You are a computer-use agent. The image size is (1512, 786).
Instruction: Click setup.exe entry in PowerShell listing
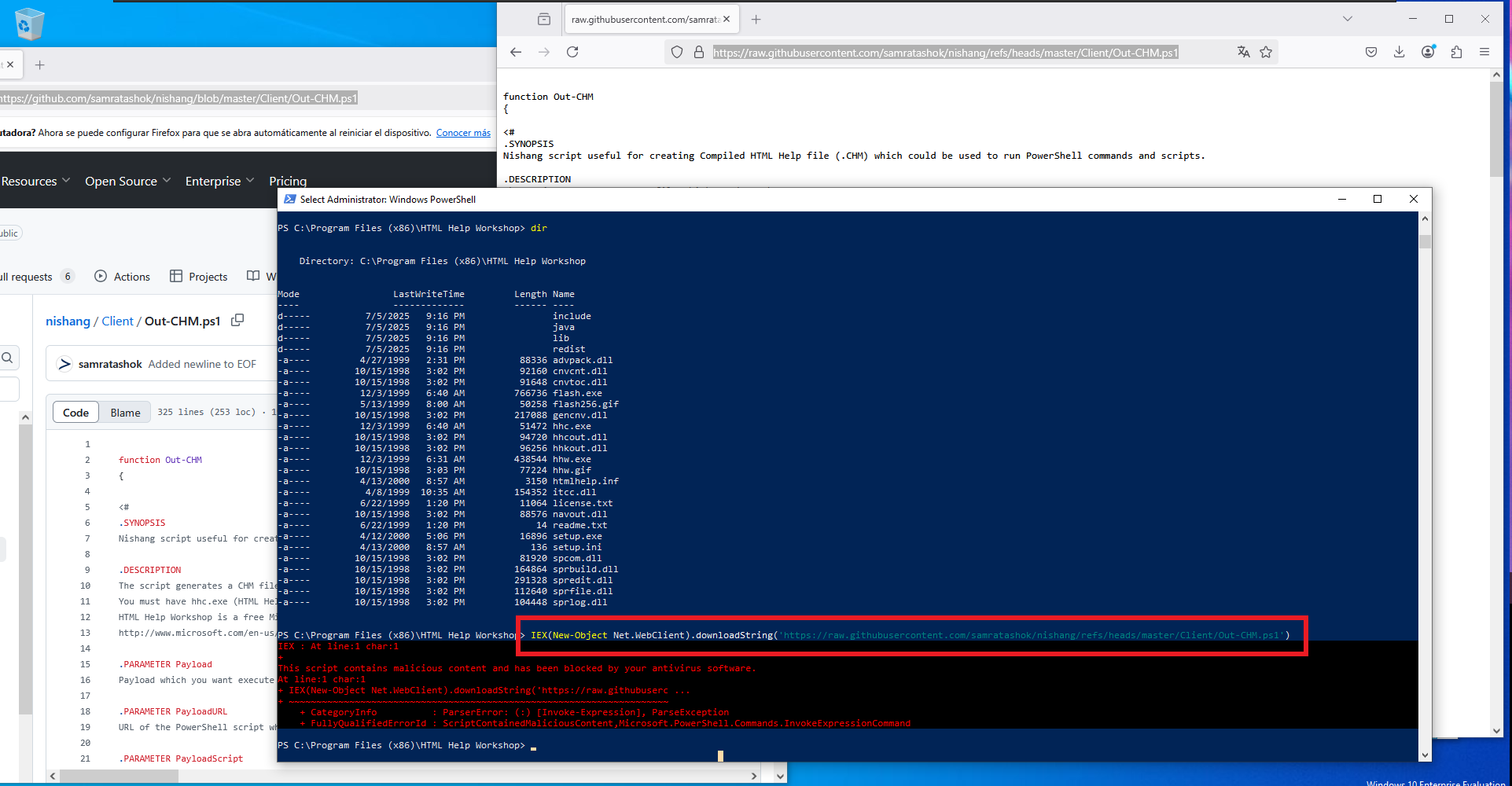tap(577, 536)
